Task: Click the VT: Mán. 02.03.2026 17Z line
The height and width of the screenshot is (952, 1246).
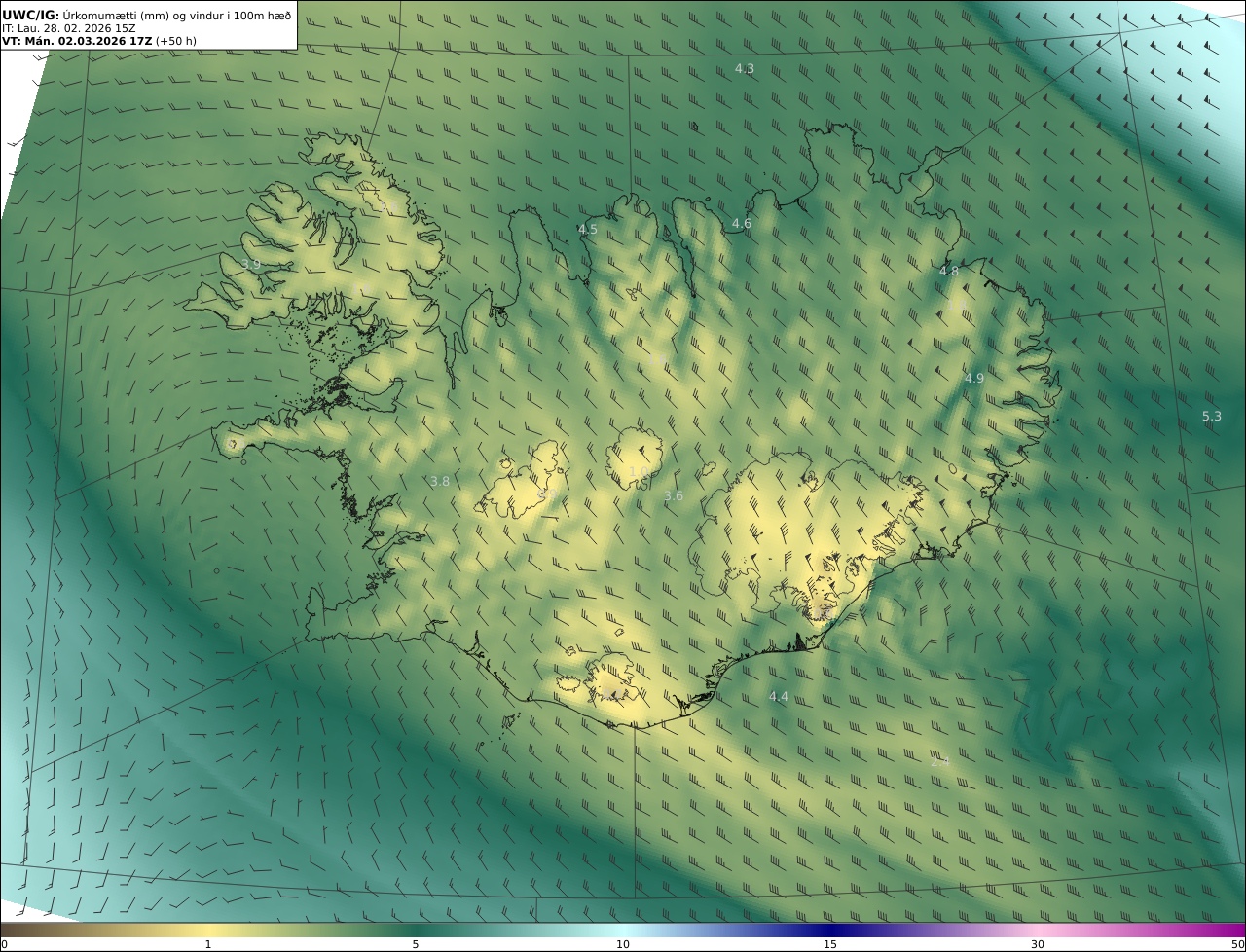Action: tap(99, 41)
